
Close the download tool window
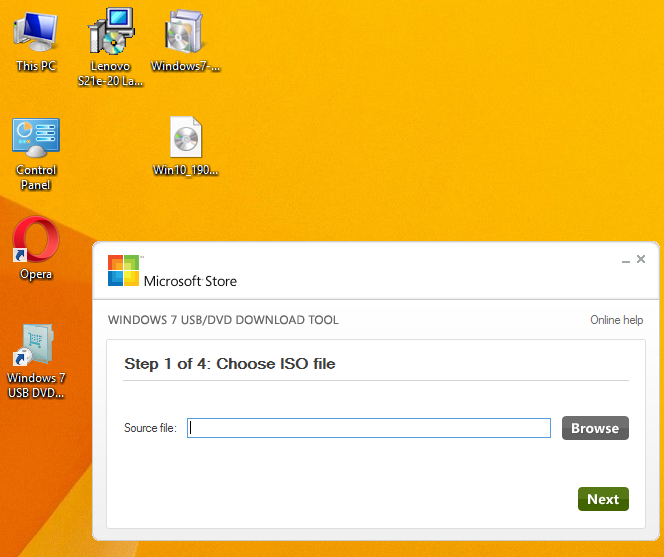click(641, 259)
